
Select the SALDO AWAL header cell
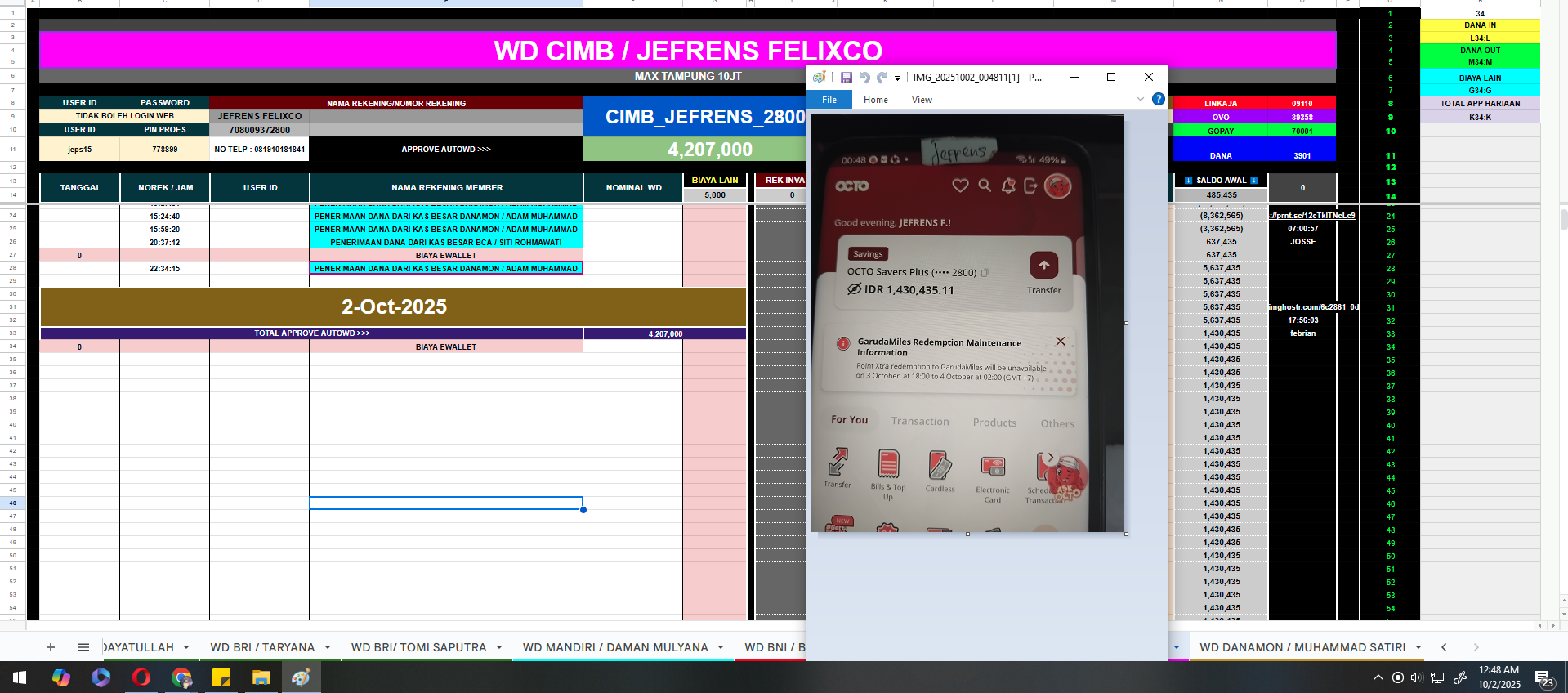(x=1221, y=181)
